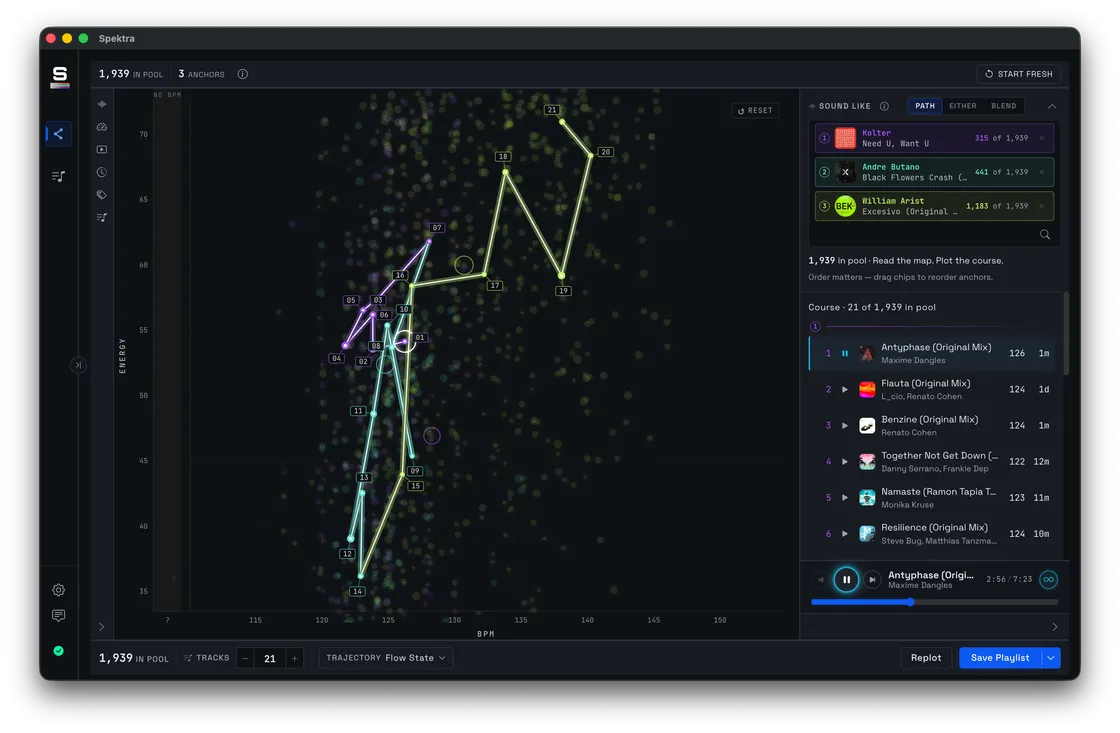Increase the track count with the plus button

[x=294, y=659]
